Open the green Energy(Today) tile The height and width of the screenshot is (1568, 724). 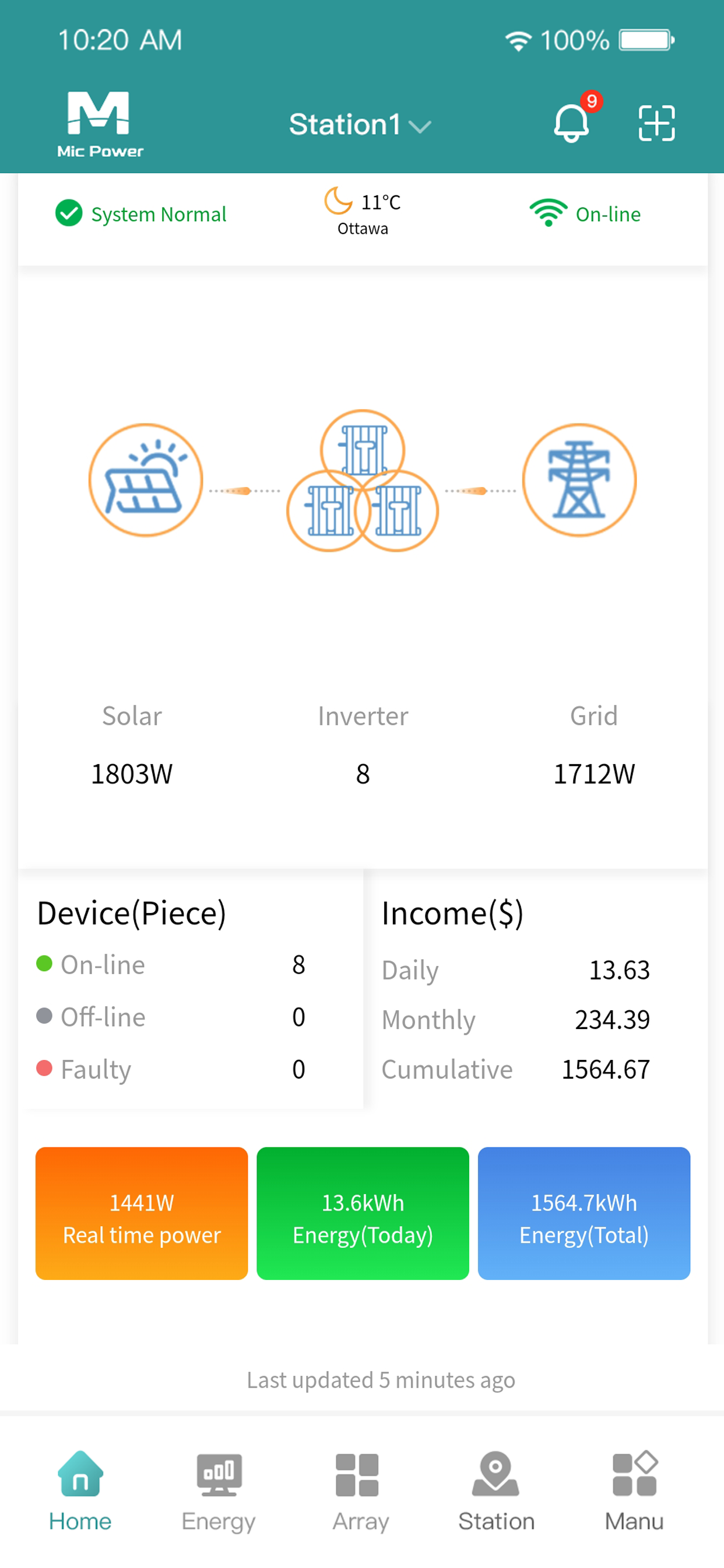363,1213
